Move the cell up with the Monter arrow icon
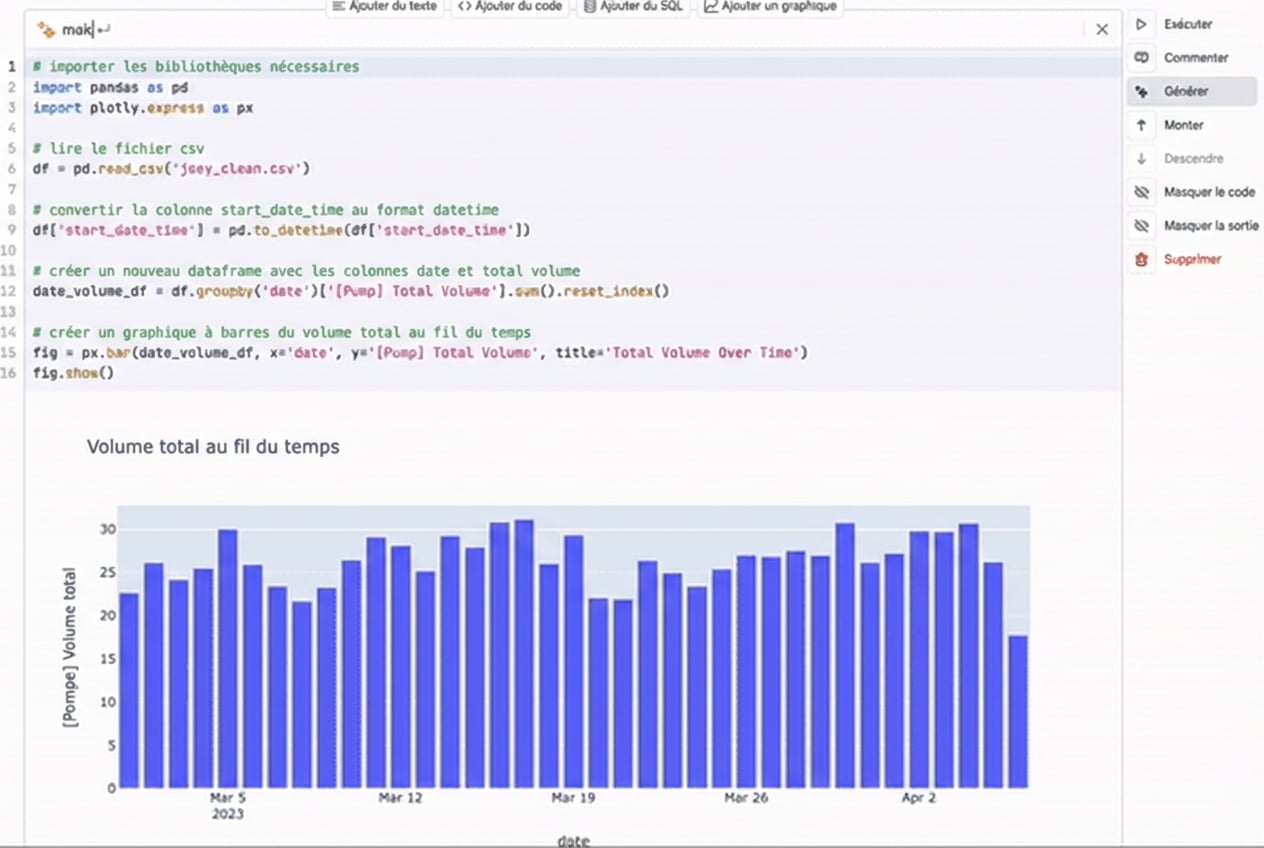1264x848 pixels. tap(1141, 124)
